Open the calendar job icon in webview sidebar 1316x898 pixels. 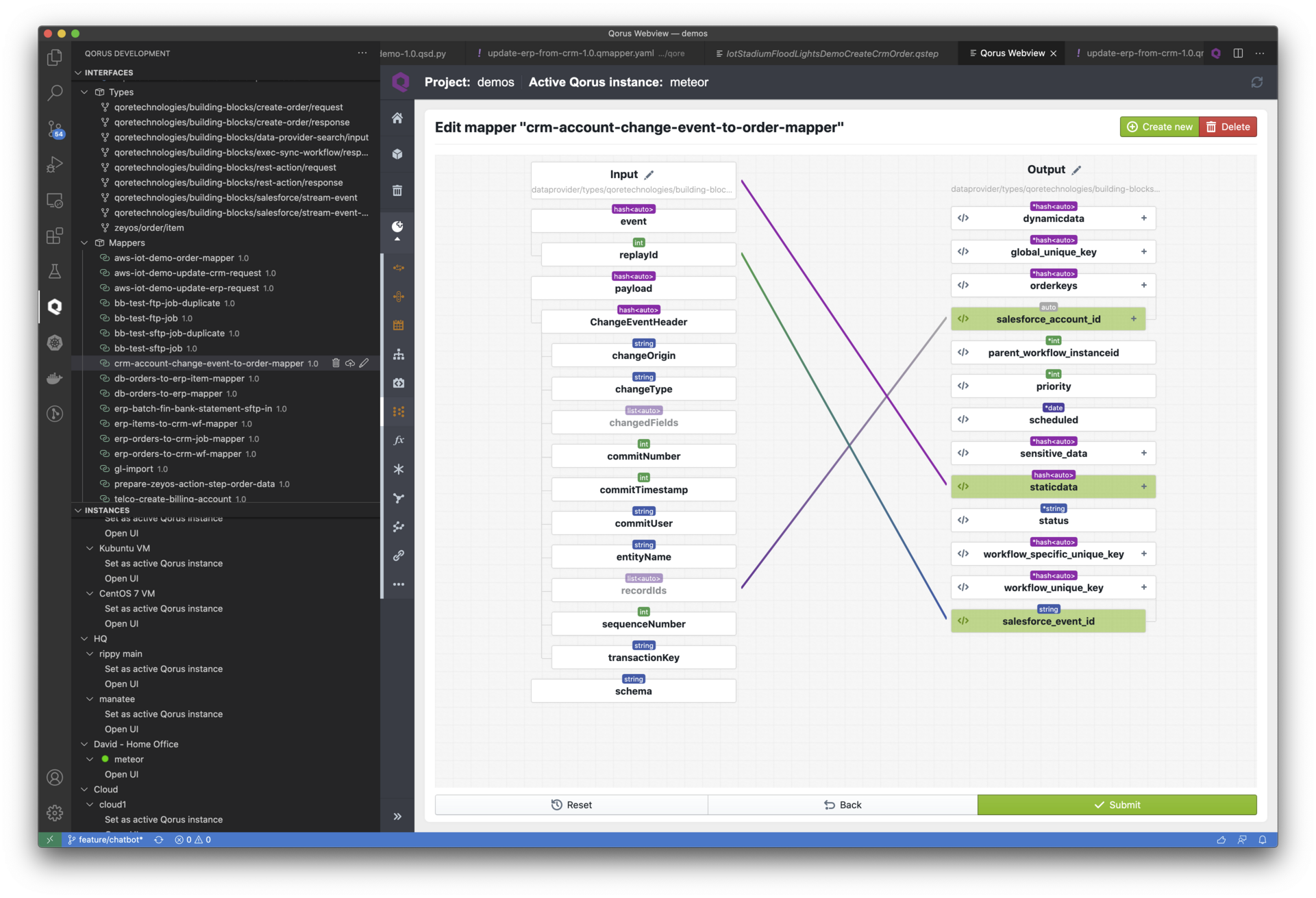[x=398, y=325]
